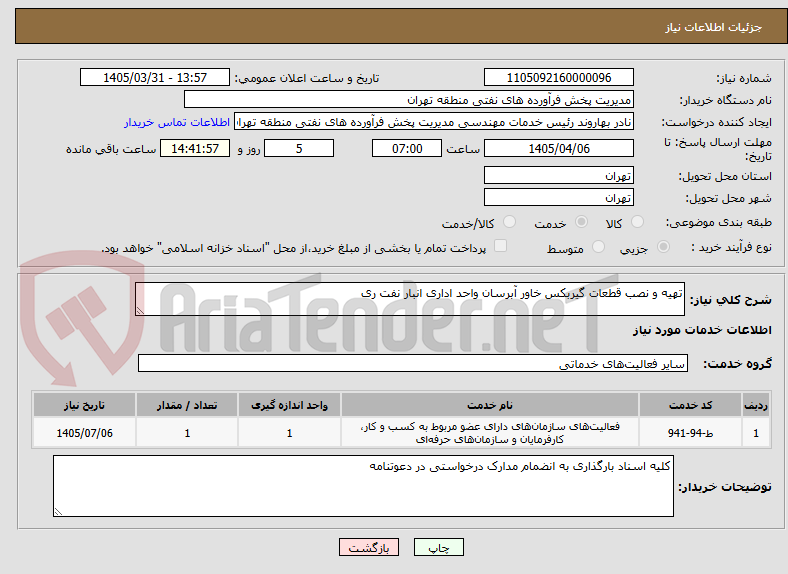The image size is (788, 574).
Task: Click the deadline time field 07:00
Action: pos(407,148)
